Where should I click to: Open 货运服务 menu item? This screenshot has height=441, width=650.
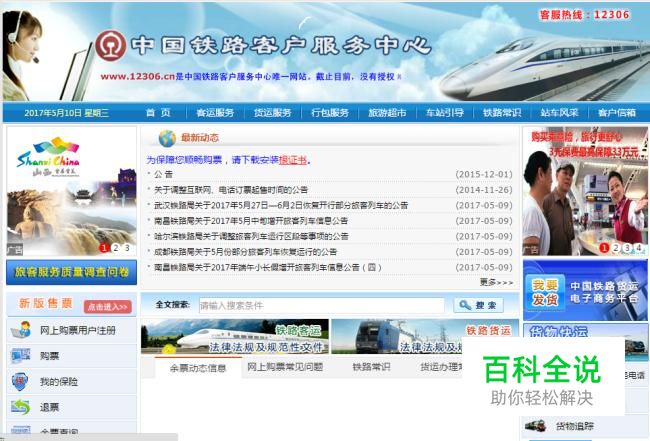coord(272,113)
